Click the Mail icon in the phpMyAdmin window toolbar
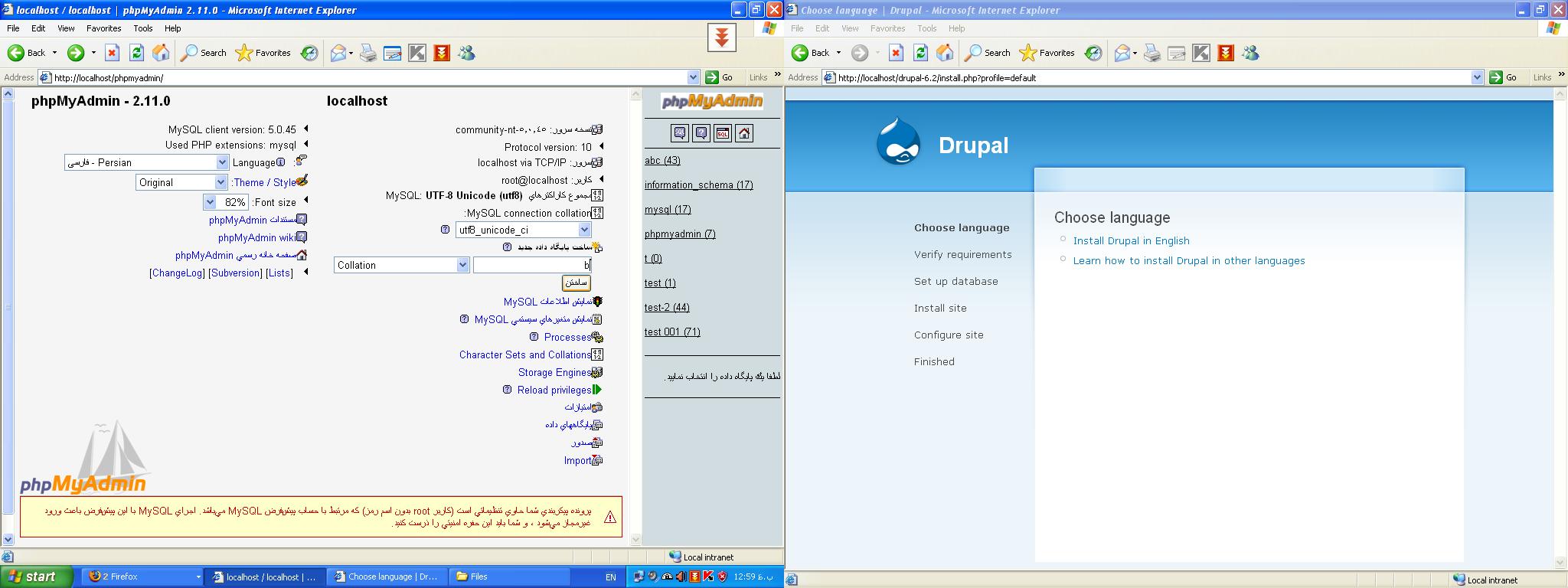This screenshot has width=1568, height=588. click(338, 53)
